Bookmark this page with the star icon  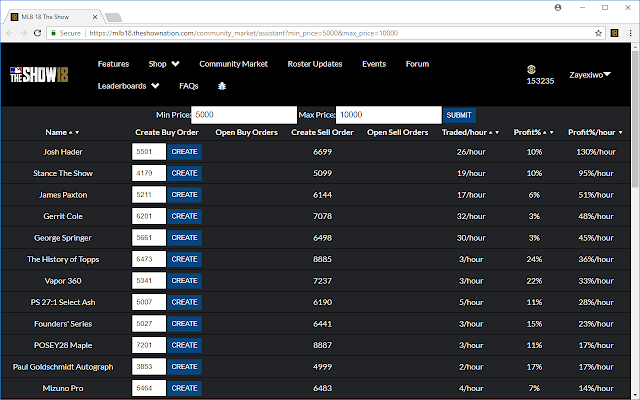[x=598, y=33]
